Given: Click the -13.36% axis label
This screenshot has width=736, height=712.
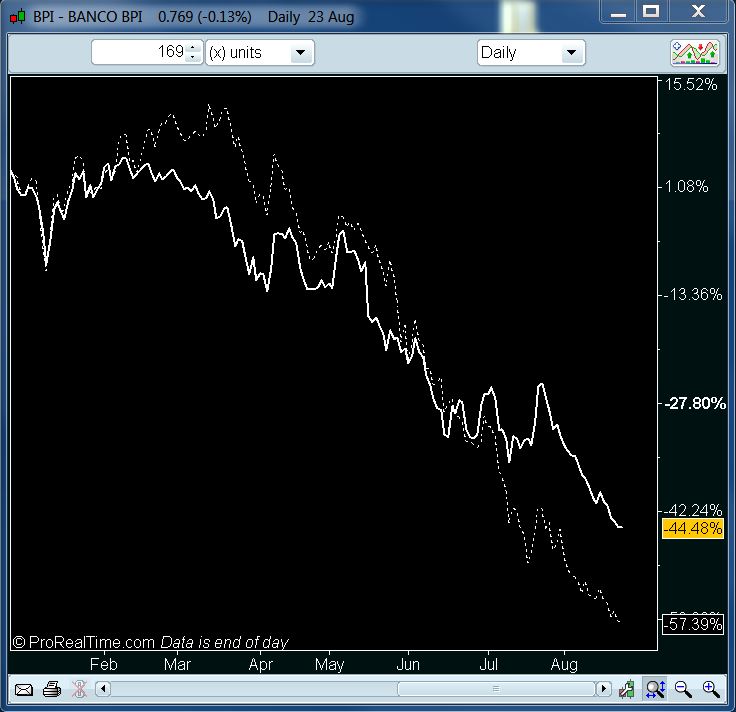Looking at the screenshot, I should 693,295.
